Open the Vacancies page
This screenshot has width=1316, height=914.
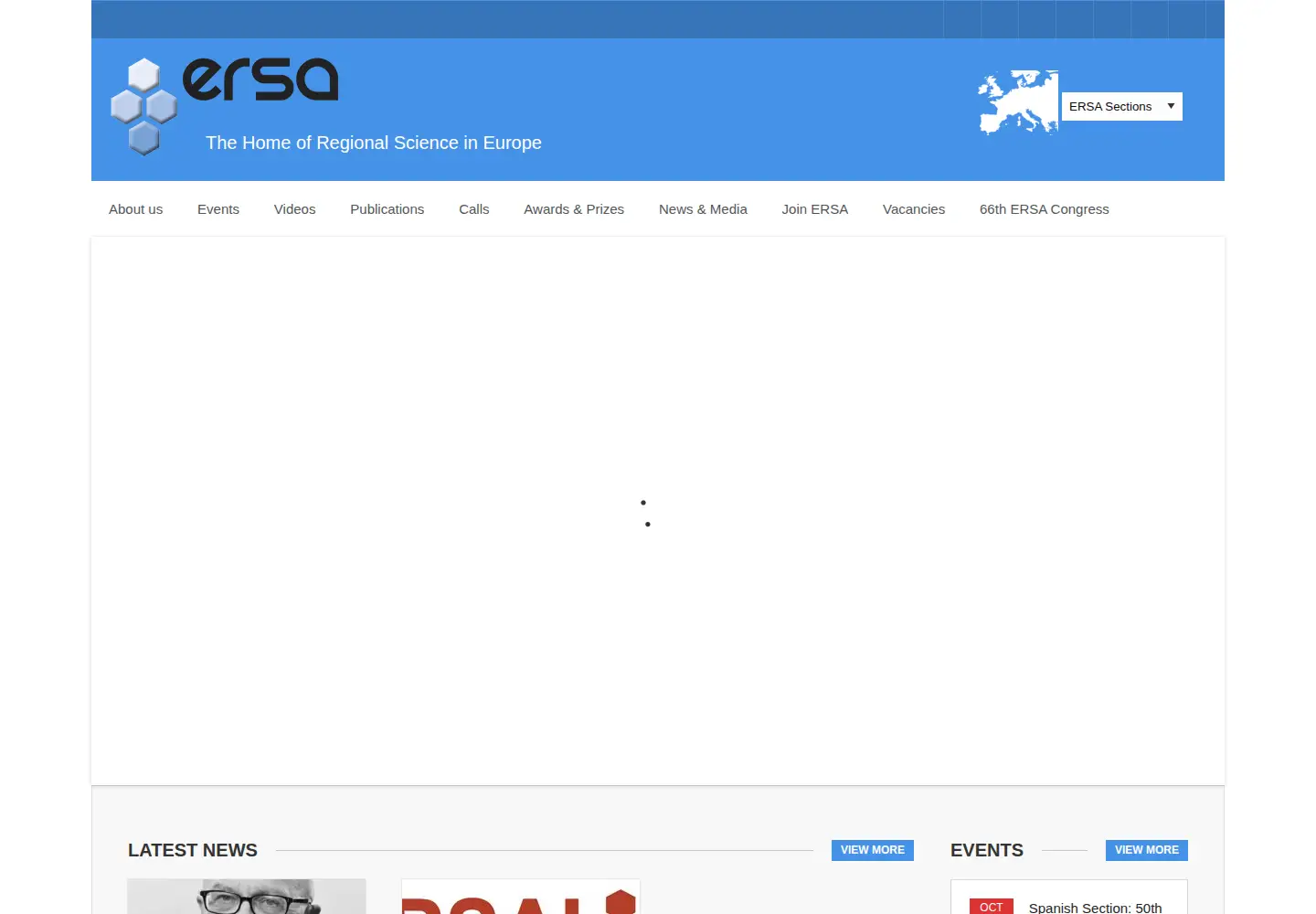pos(914,209)
